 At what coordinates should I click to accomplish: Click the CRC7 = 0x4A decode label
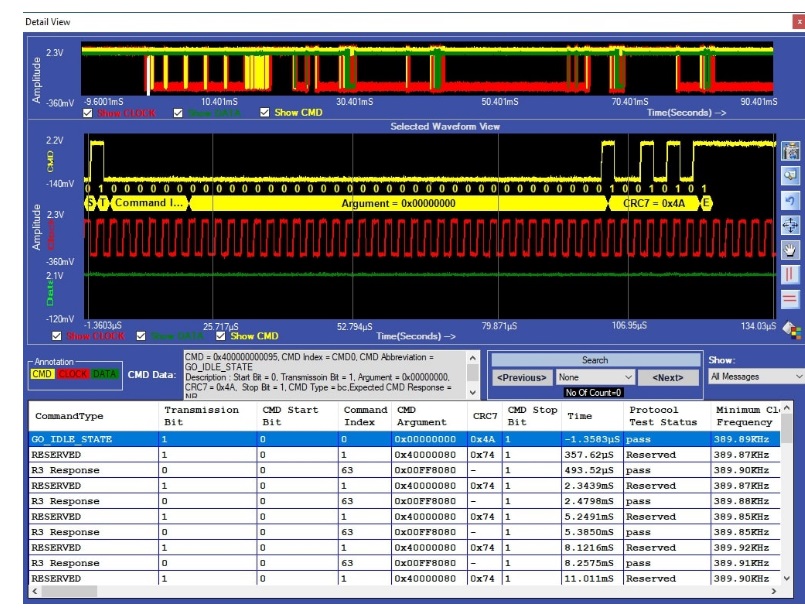coord(654,203)
